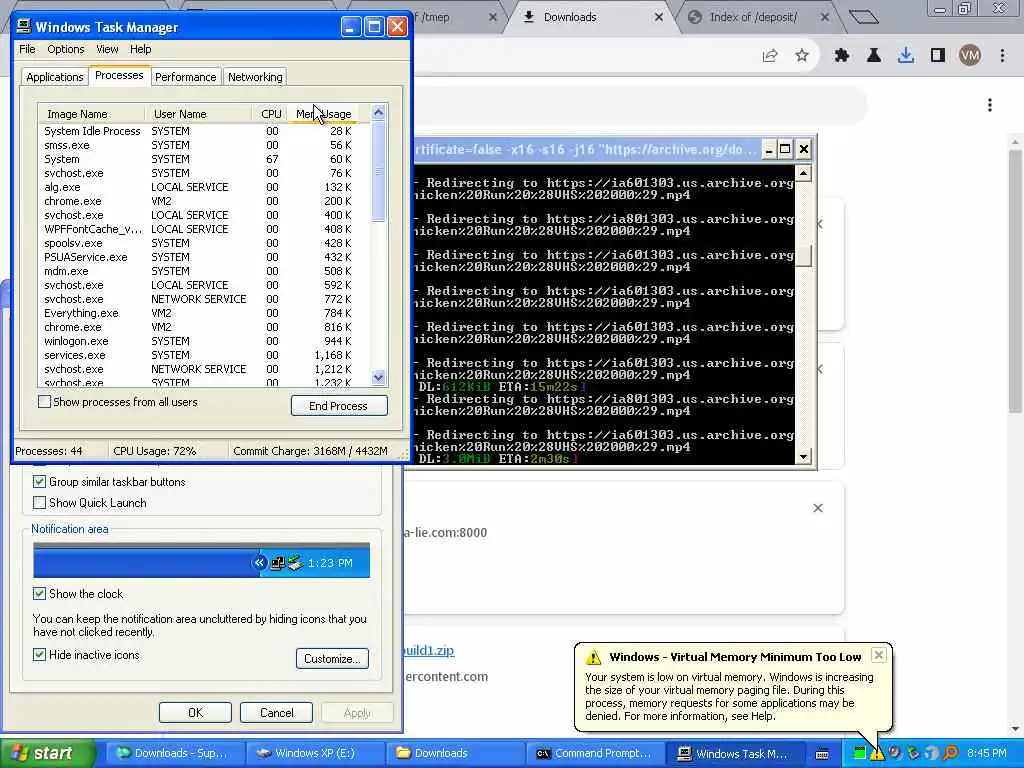Open Chrome extensions puzzle icon
Screen dimensions: 1024x768
tap(841, 56)
